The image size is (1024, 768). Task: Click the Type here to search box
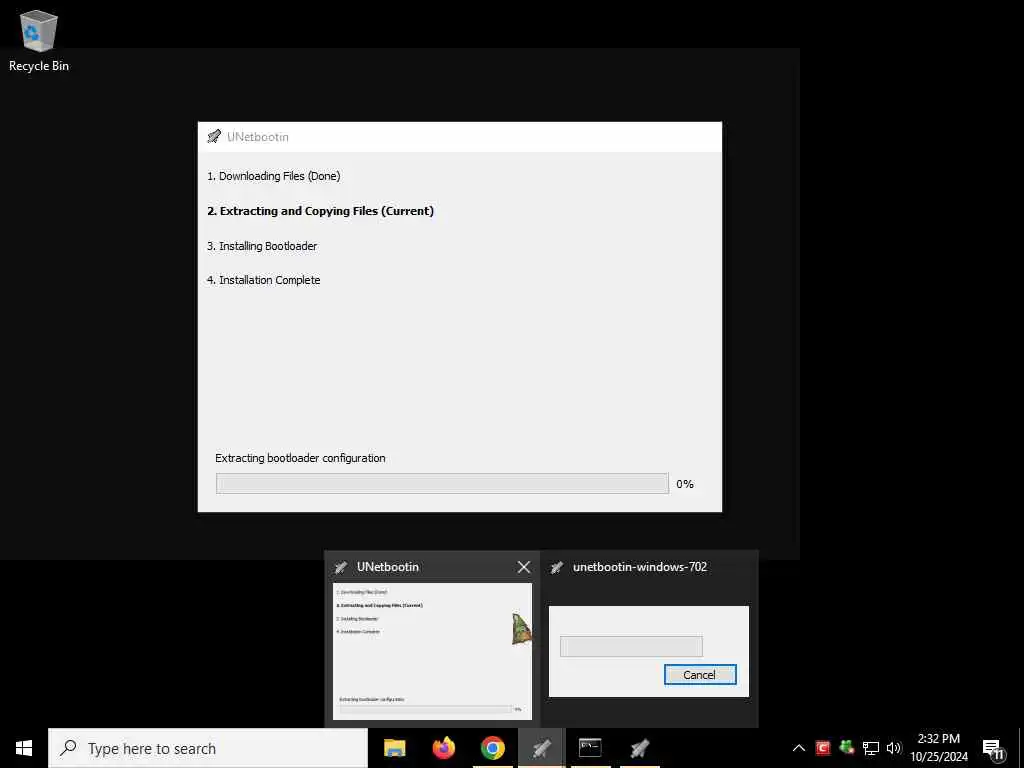click(208, 748)
